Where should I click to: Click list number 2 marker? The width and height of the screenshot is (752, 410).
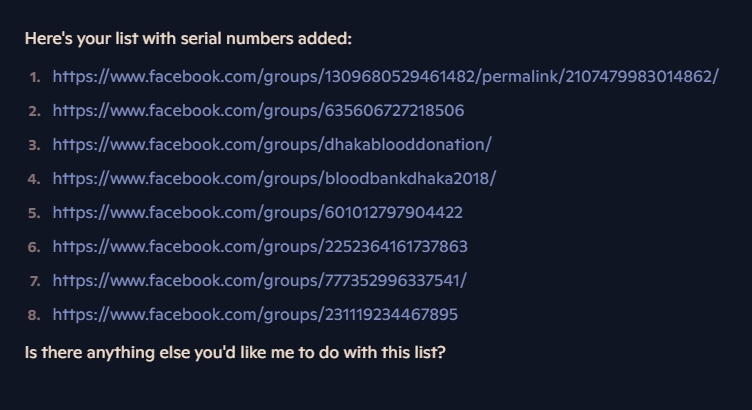click(x=35, y=111)
